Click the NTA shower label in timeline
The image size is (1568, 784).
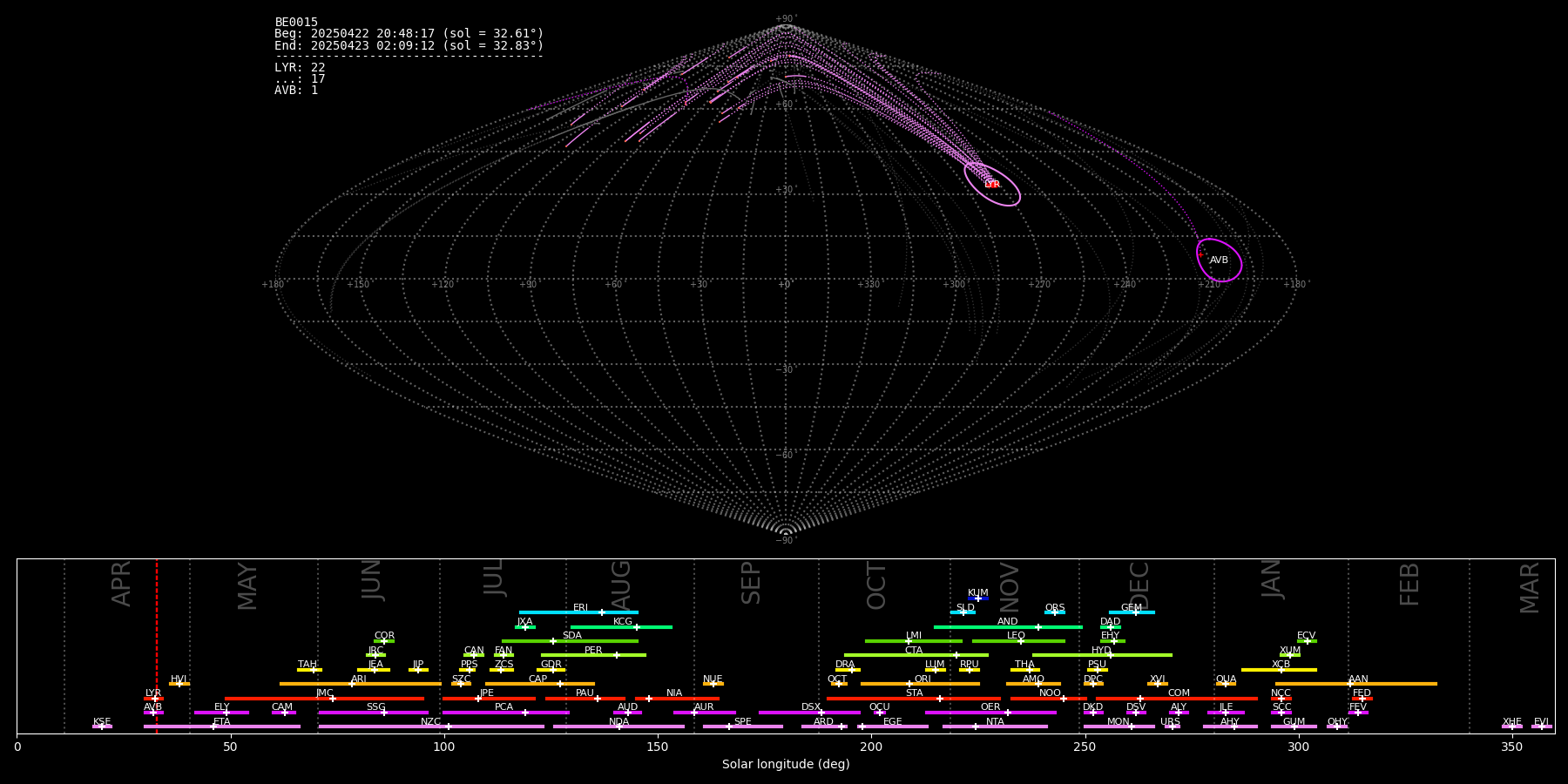tap(995, 722)
